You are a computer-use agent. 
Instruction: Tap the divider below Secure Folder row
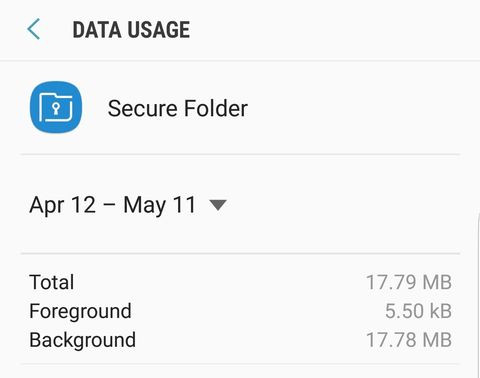[x=240, y=155]
